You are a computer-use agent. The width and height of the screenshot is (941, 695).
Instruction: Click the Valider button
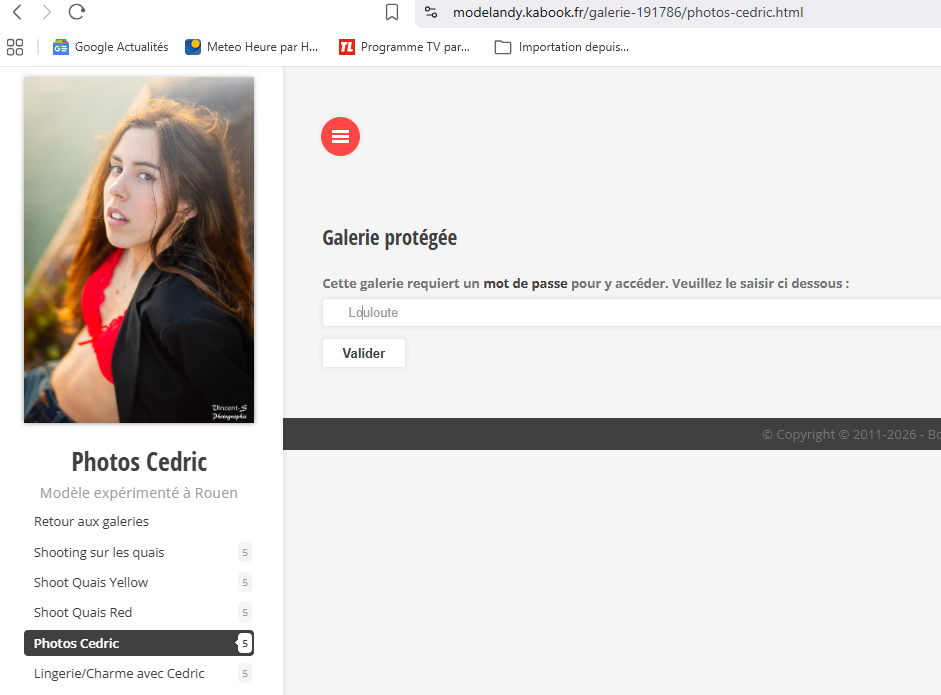click(x=364, y=353)
